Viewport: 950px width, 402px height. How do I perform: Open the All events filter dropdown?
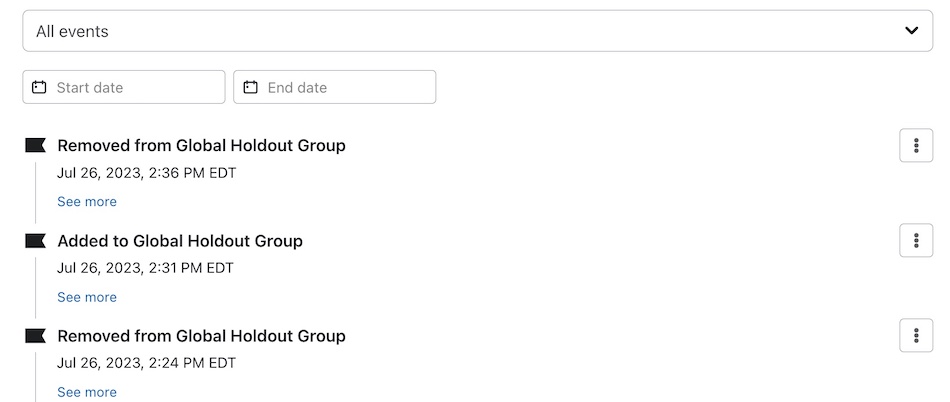tap(477, 31)
